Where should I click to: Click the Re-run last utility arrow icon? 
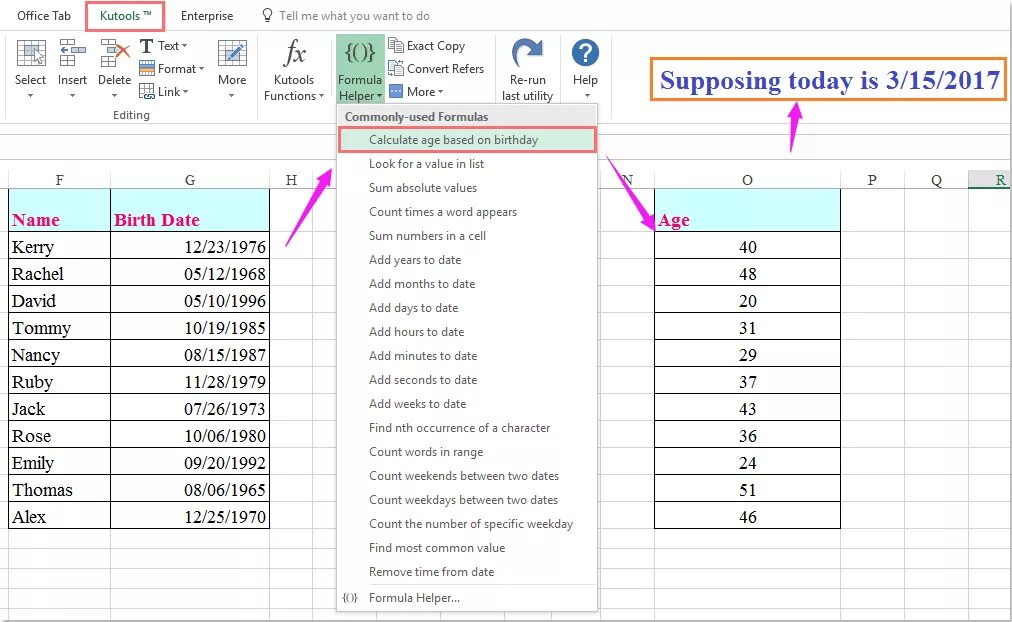pos(527,53)
